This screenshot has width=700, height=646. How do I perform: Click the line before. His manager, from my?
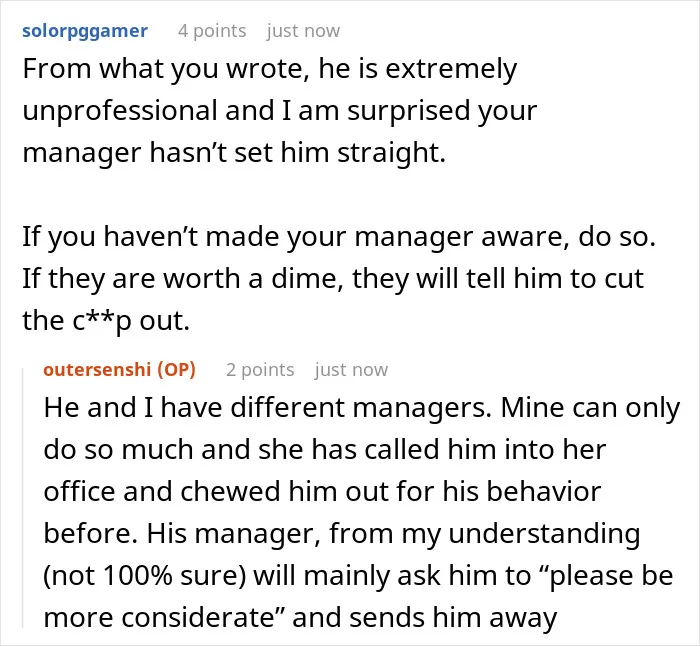[342, 534]
